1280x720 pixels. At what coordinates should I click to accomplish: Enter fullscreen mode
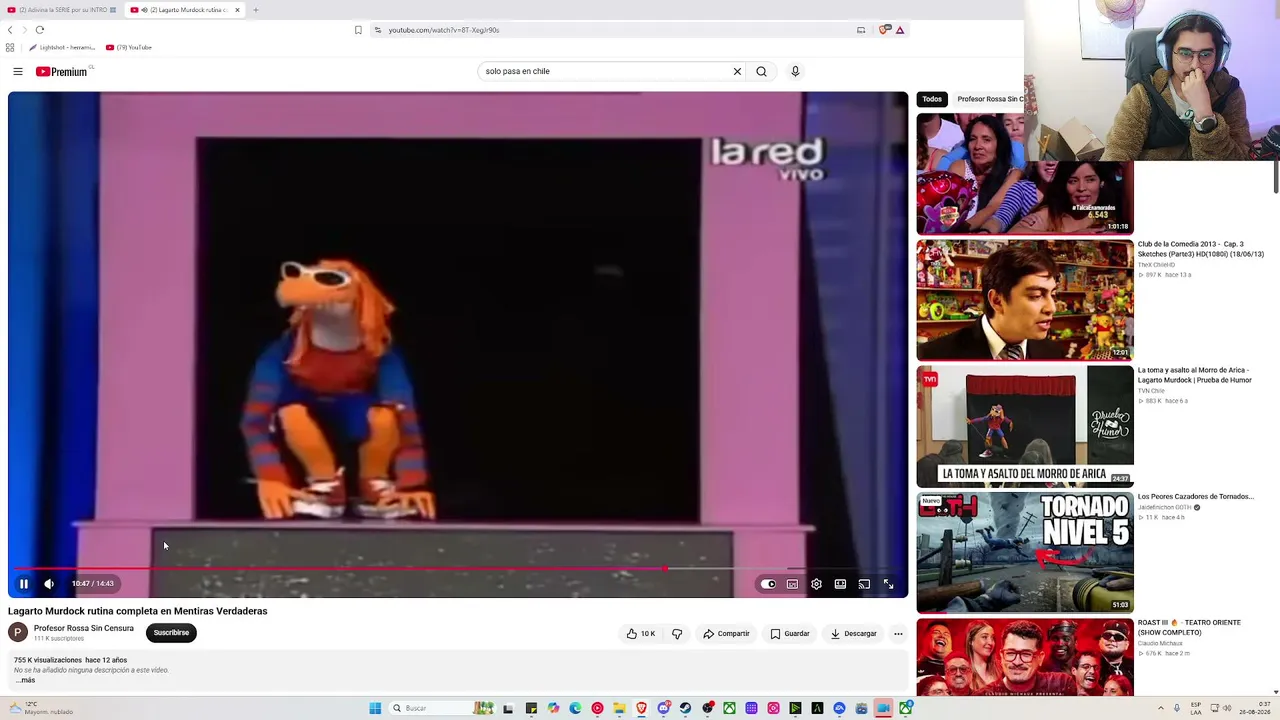(888, 584)
